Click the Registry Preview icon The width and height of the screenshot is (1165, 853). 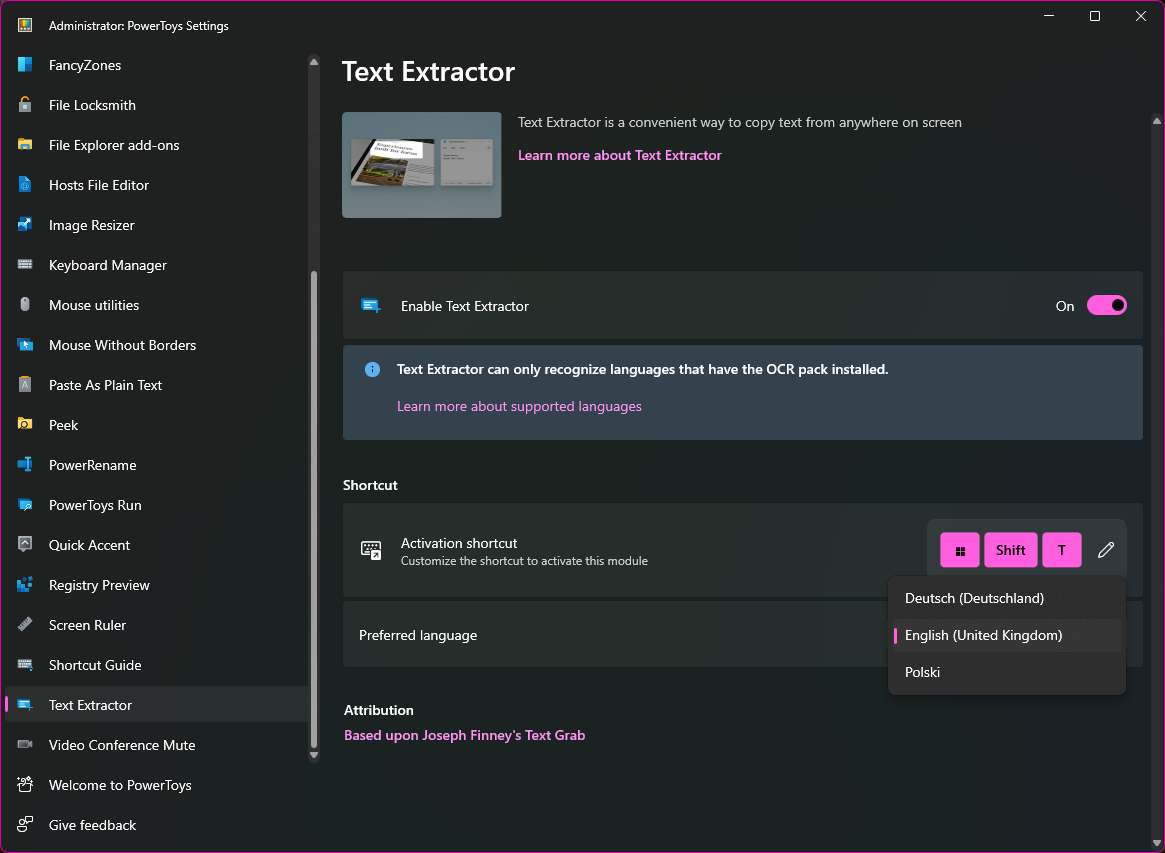(x=25, y=585)
